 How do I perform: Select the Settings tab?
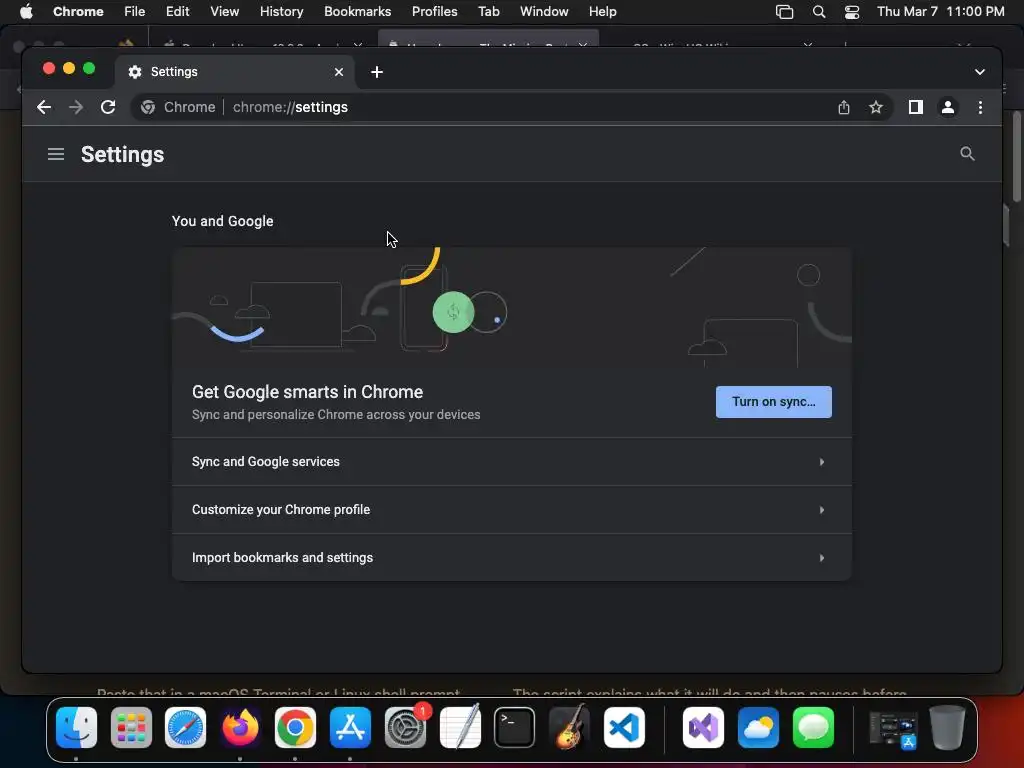(235, 72)
